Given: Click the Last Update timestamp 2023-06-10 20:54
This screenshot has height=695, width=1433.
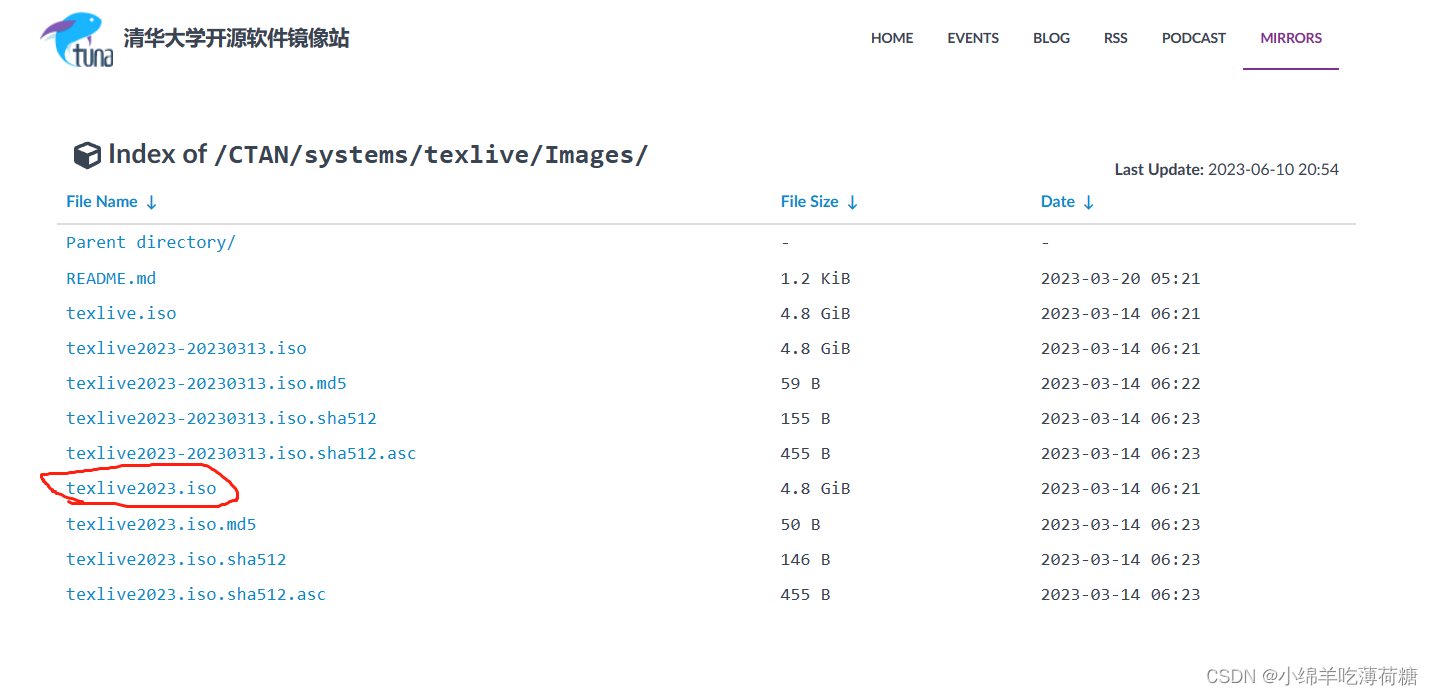Looking at the screenshot, I should 1273,170.
